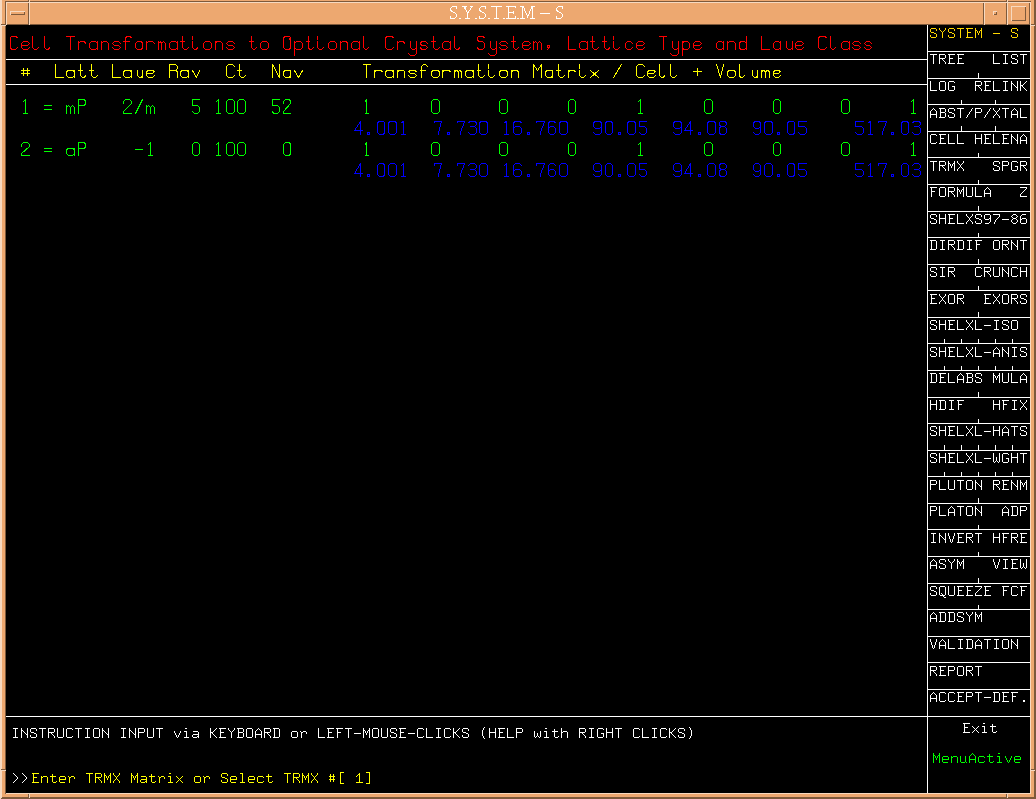Screen dimensions: 1036x799
Task: Select the PLATON menu item
Action: tap(956, 511)
